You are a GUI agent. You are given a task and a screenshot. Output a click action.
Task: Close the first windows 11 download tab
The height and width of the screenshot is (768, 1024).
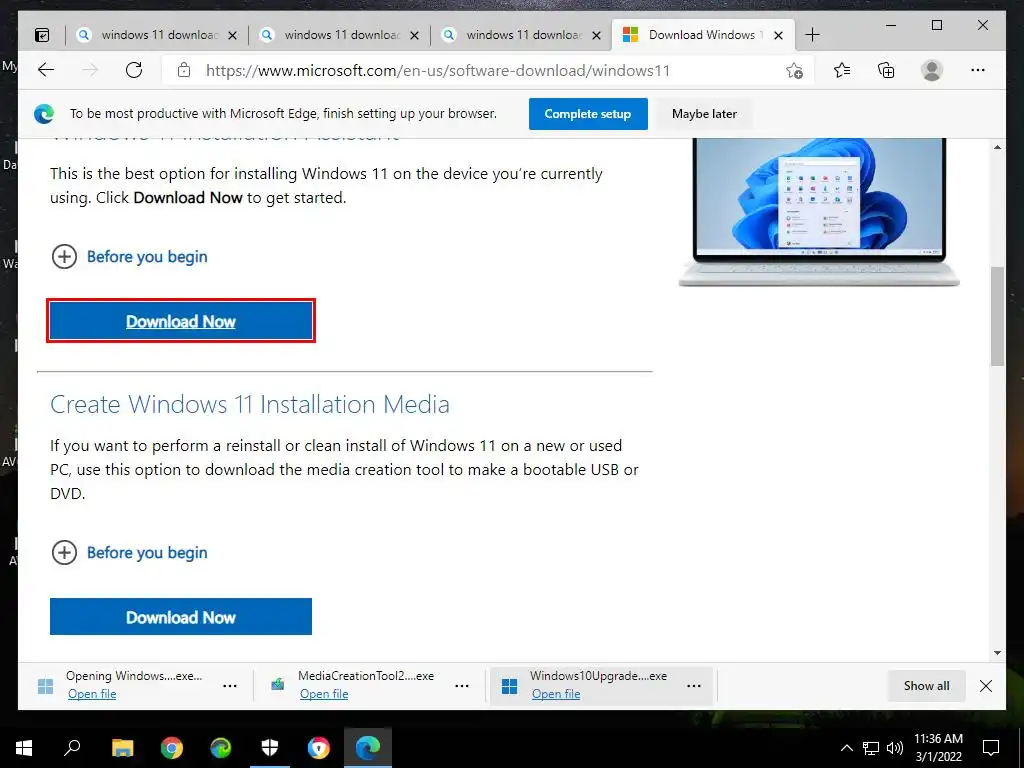[232, 35]
